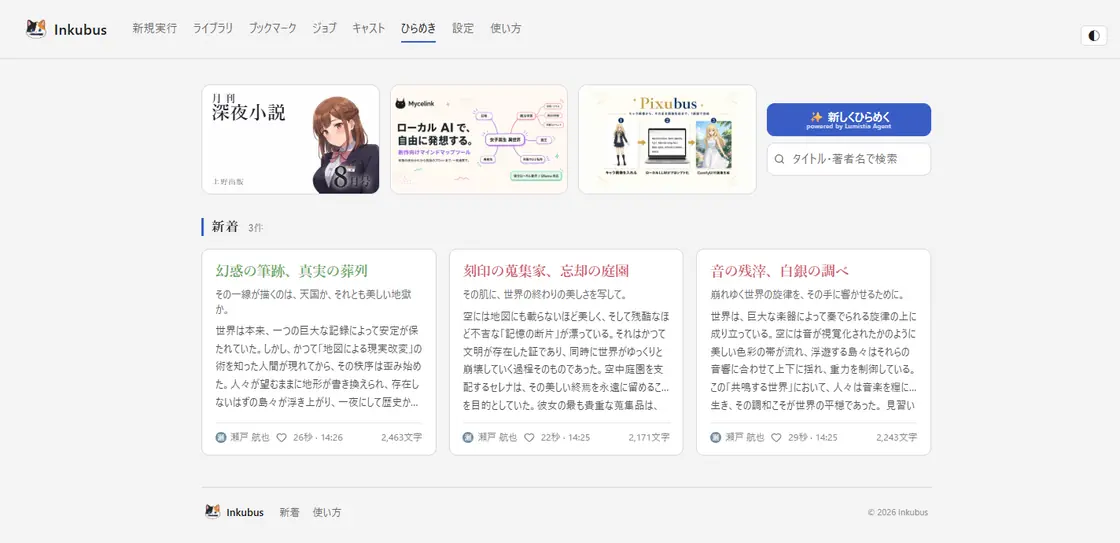Like the 幻惑の筆跡 story with heart icon

(x=281, y=437)
